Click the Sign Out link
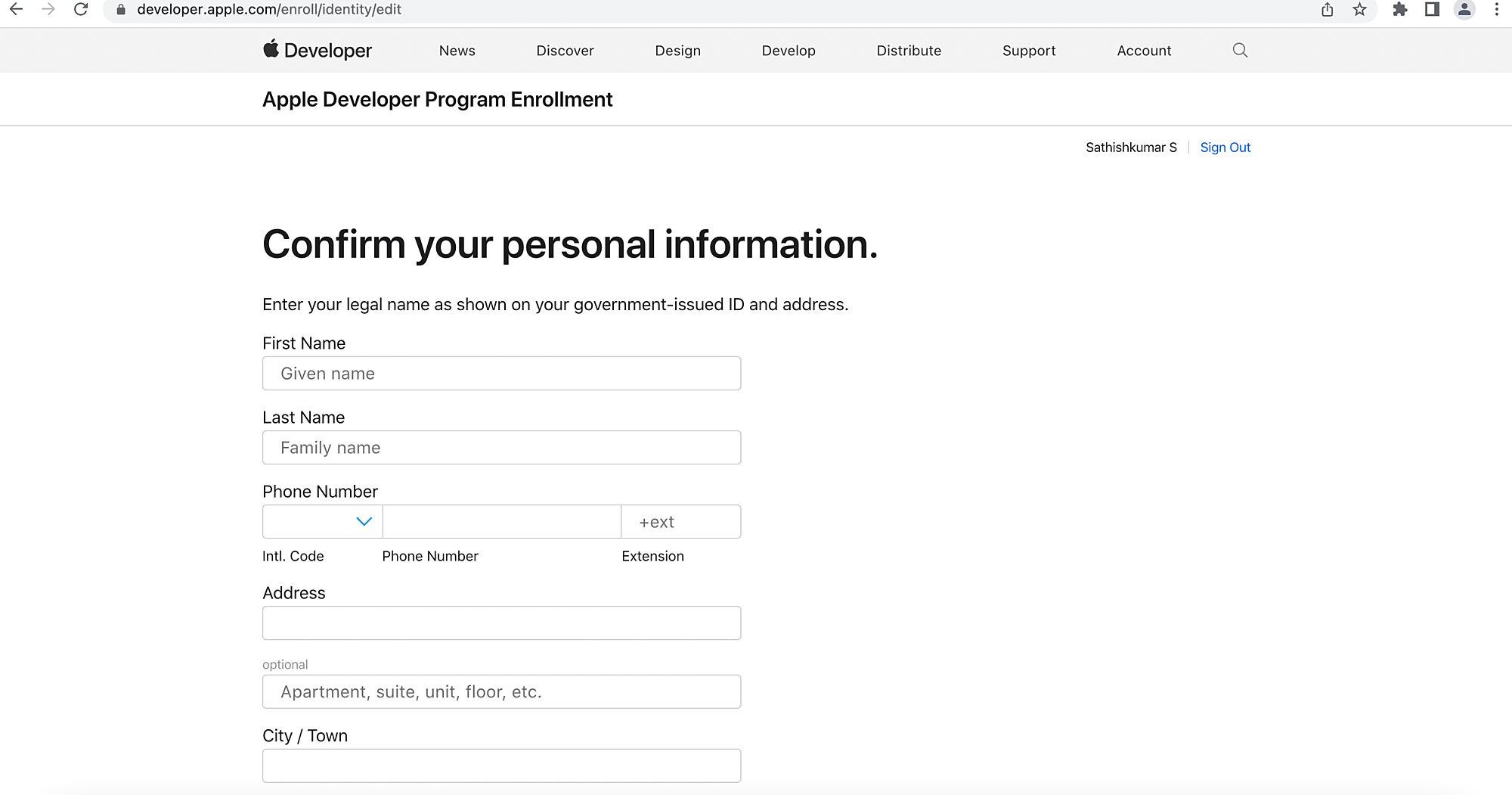 1225,148
